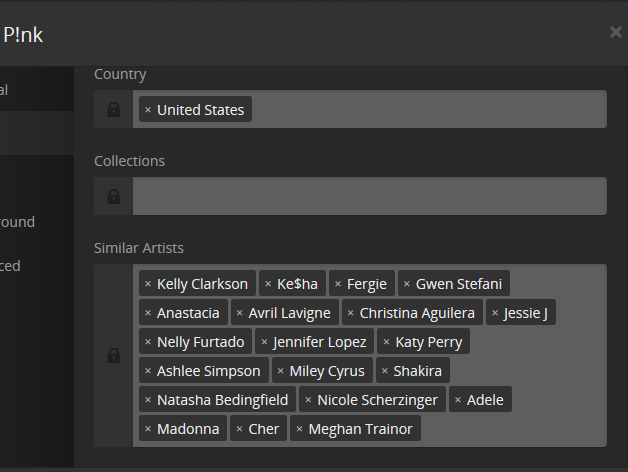Viewport: 628px width, 472px height.
Task: Select the Madonna tag
Action: (x=188, y=429)
